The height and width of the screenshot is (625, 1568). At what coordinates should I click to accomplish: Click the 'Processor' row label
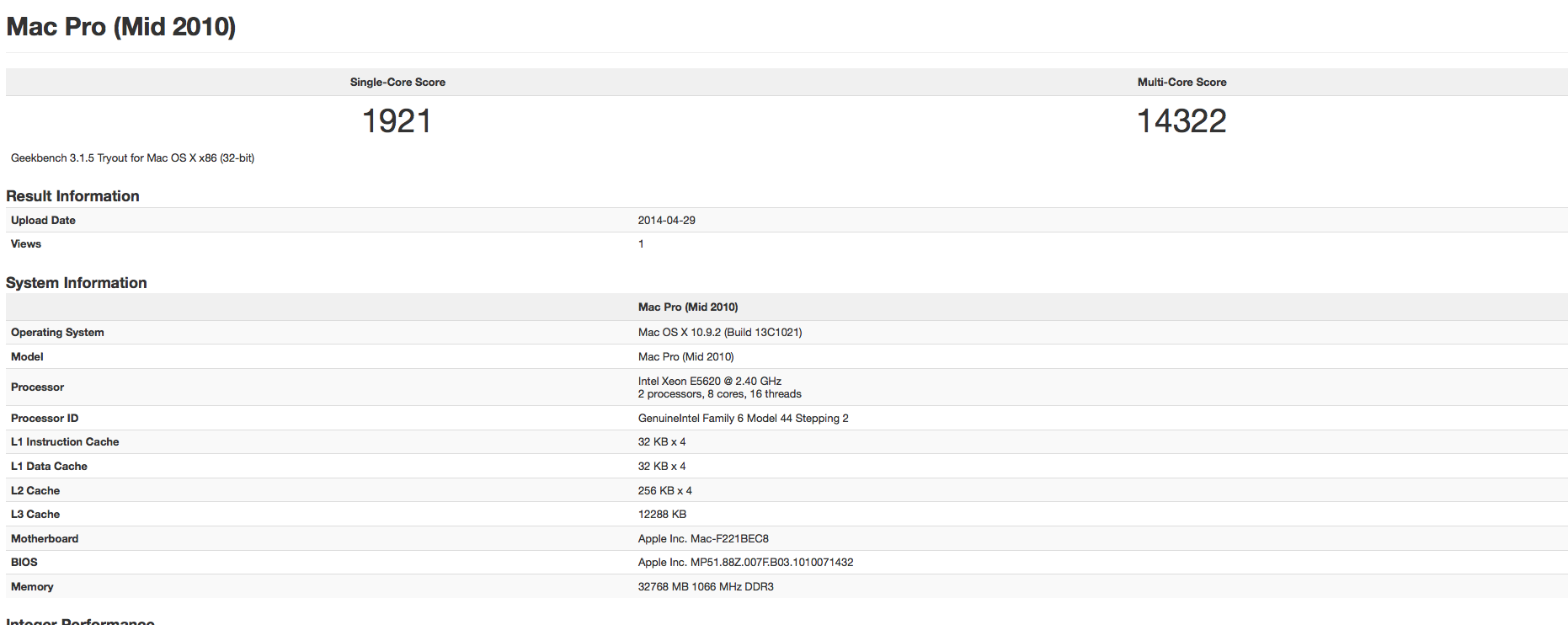coord(37,387)
